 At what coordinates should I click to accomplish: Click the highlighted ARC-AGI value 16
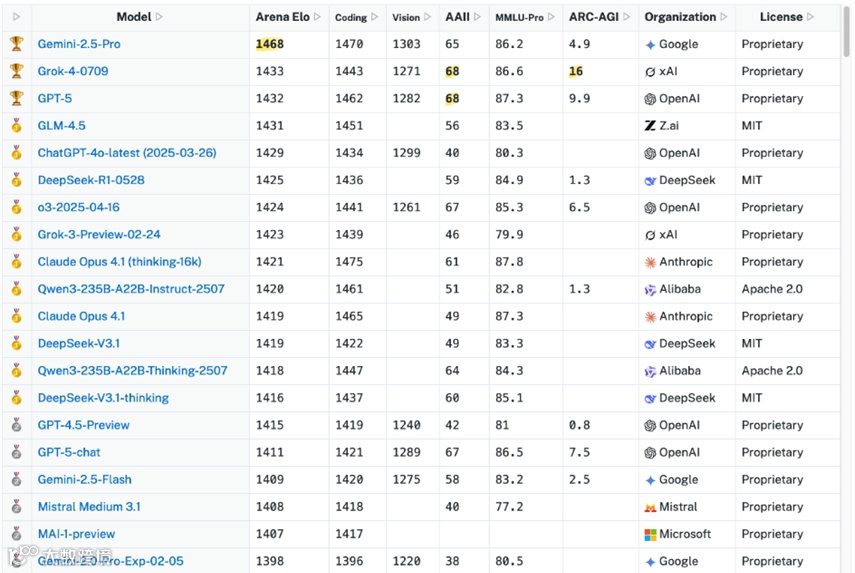[576, 71]
